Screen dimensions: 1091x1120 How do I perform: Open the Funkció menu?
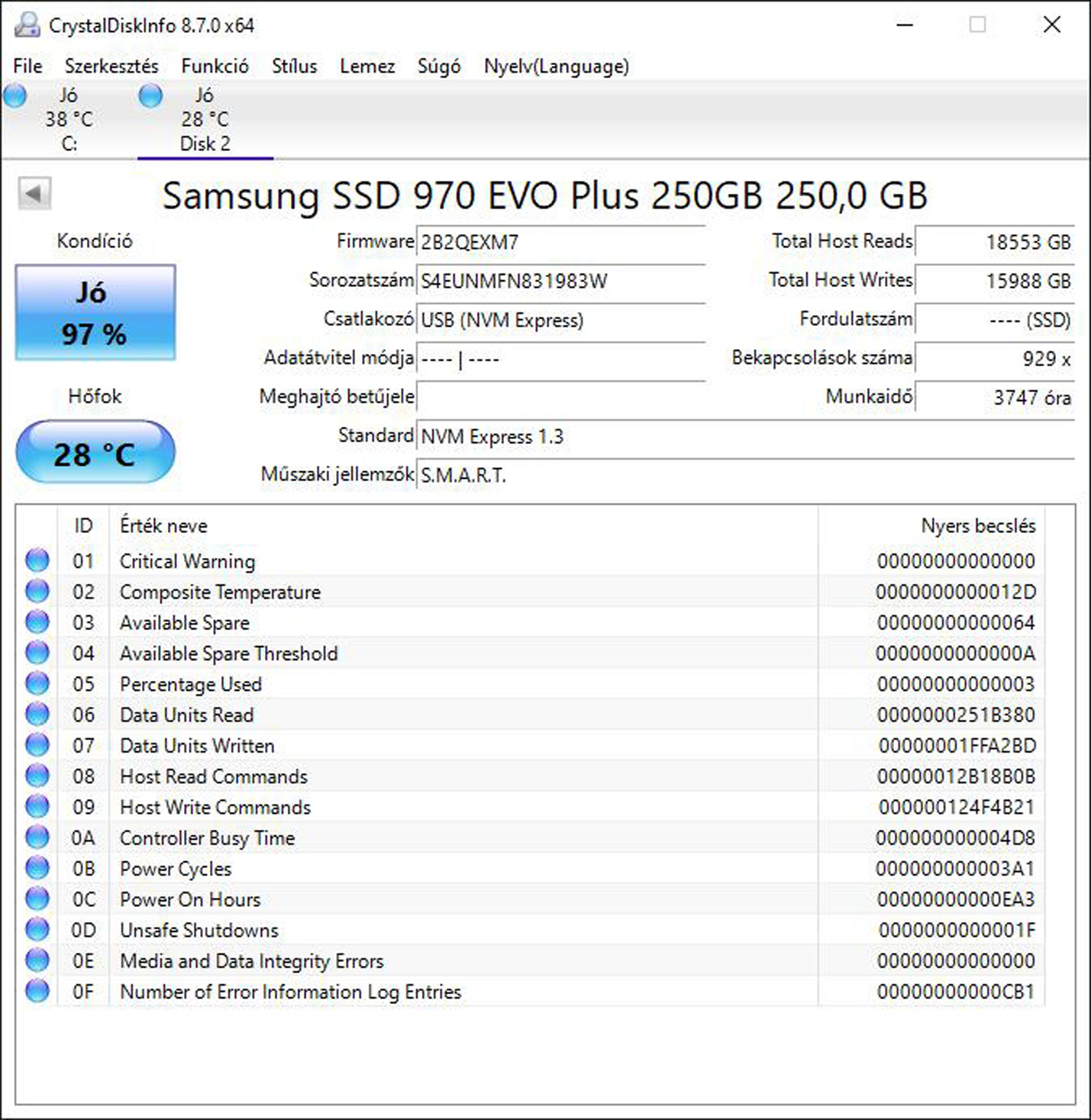[215, 66]
